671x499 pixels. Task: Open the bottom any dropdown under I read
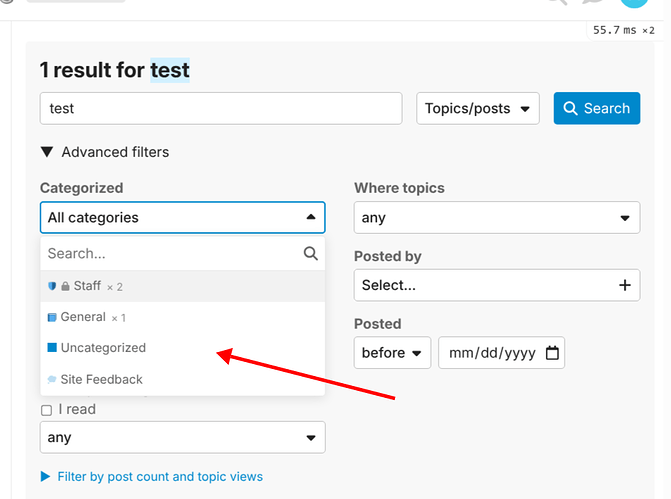(x=183, y=437)
